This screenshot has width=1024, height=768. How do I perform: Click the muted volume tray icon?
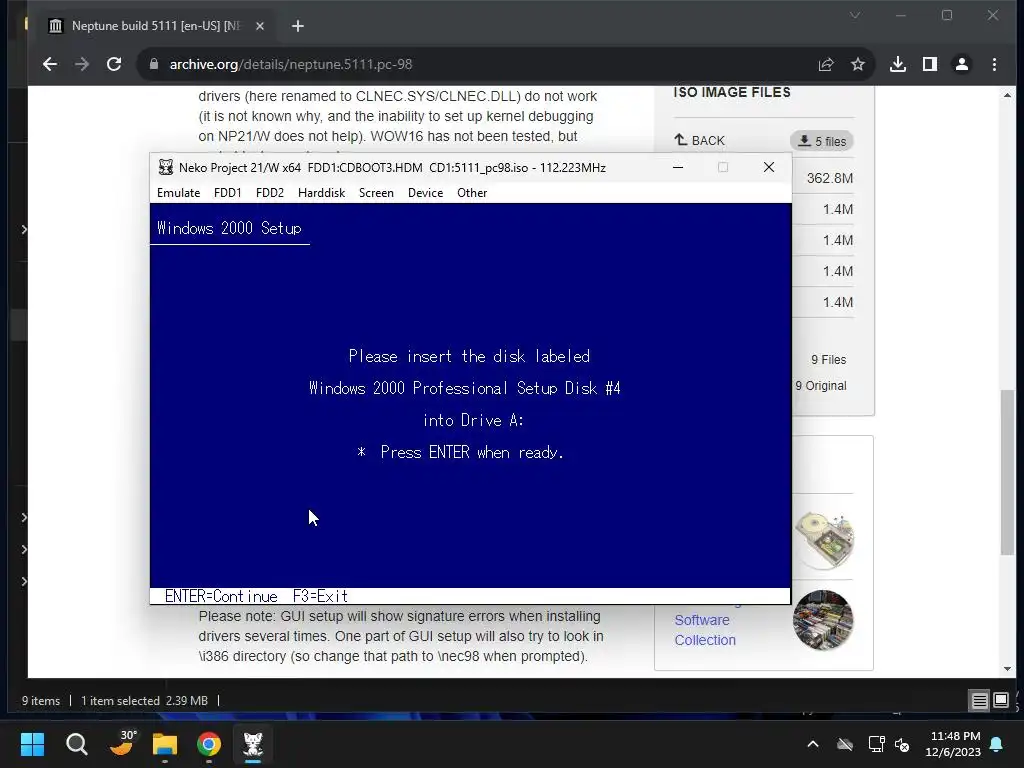click(x=902, y=744)
